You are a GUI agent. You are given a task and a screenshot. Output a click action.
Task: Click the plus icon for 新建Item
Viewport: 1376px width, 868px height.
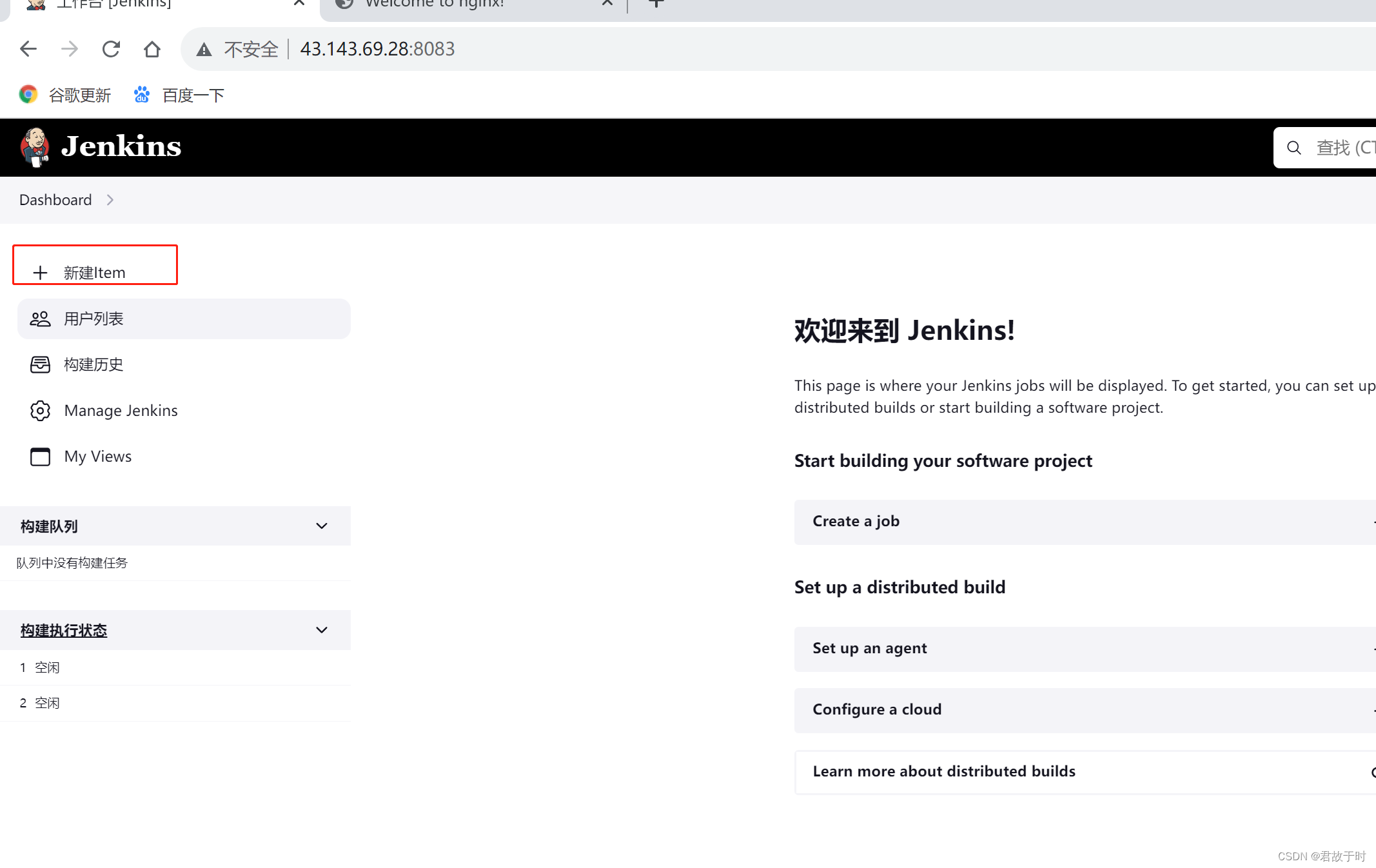click(x=40, y=273)
